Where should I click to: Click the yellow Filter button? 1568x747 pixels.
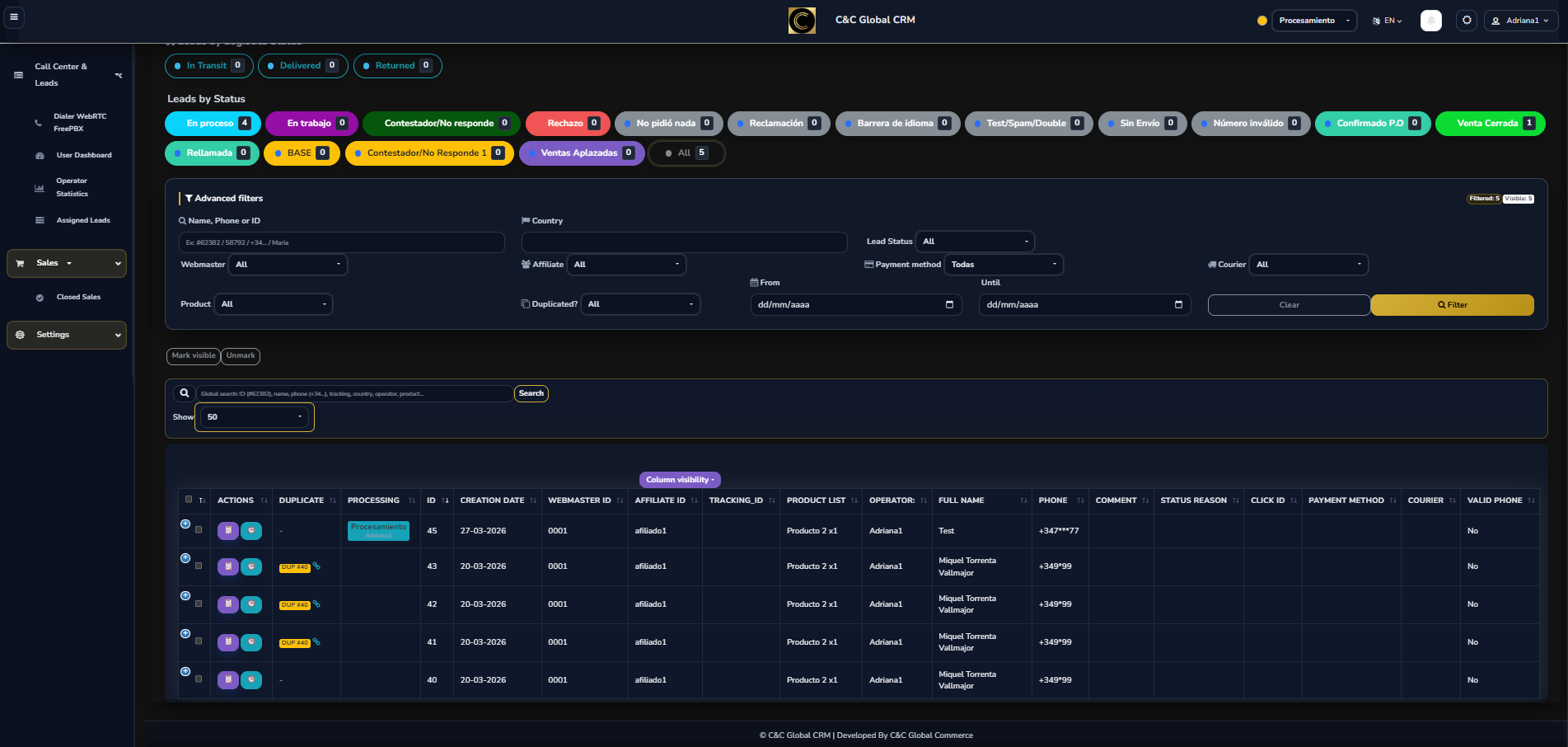[x=1452, y=305]
